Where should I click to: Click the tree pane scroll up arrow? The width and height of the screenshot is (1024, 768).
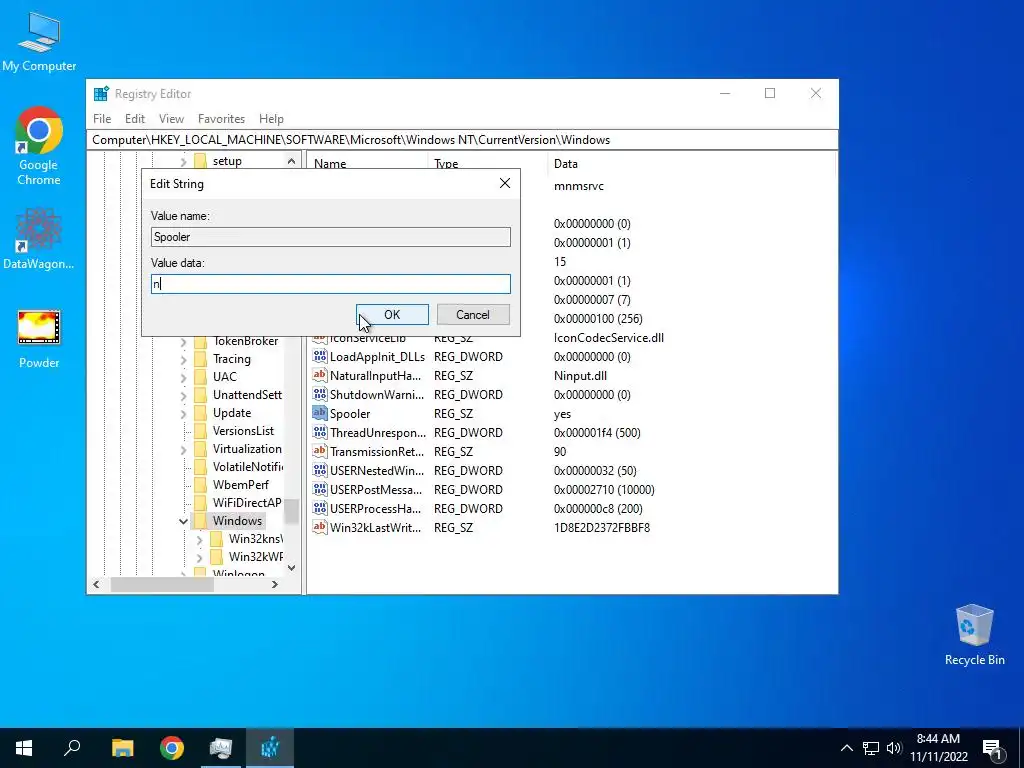click(291, 161)
